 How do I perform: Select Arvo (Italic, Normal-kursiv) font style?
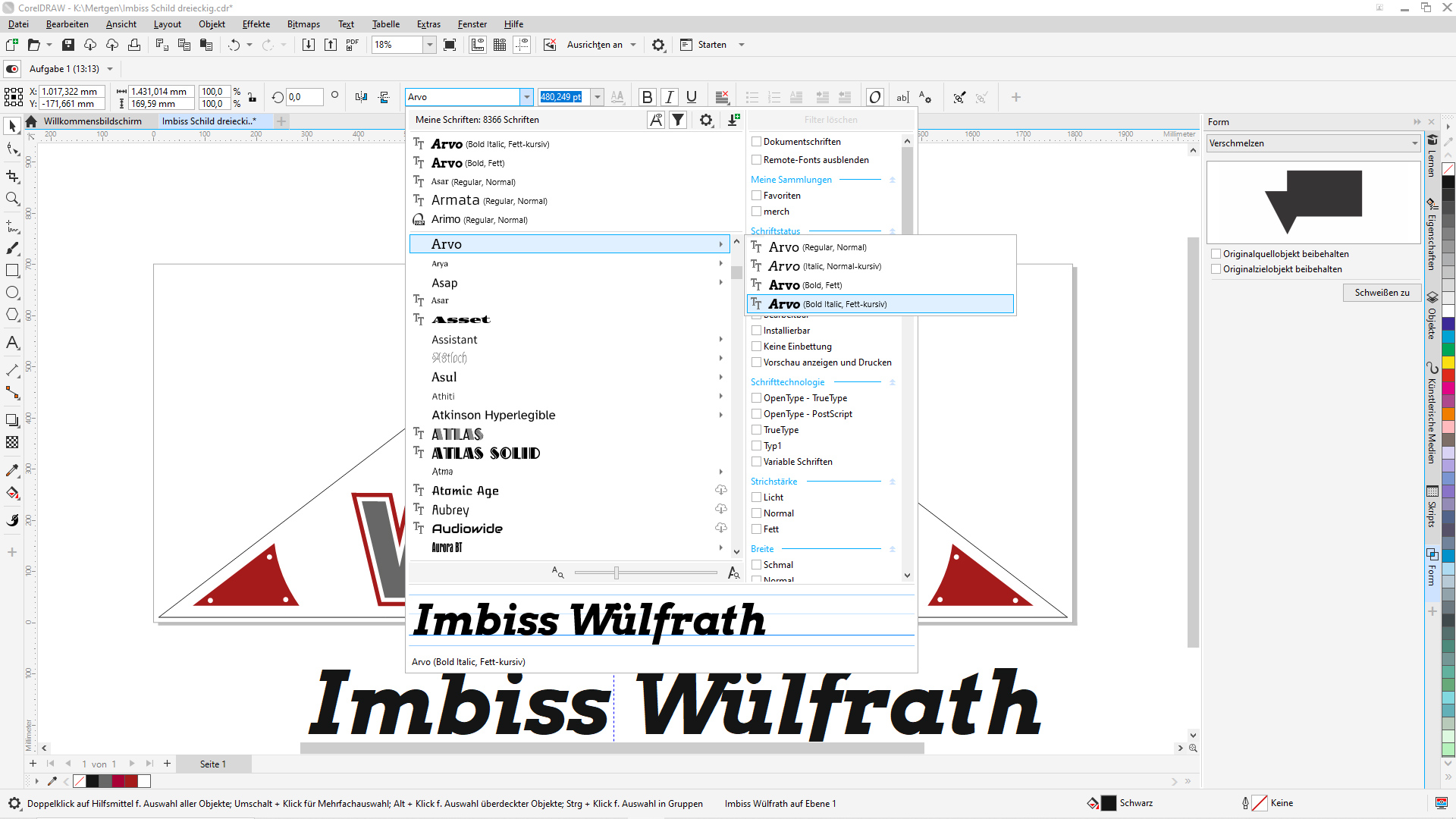tap(880, 266)
